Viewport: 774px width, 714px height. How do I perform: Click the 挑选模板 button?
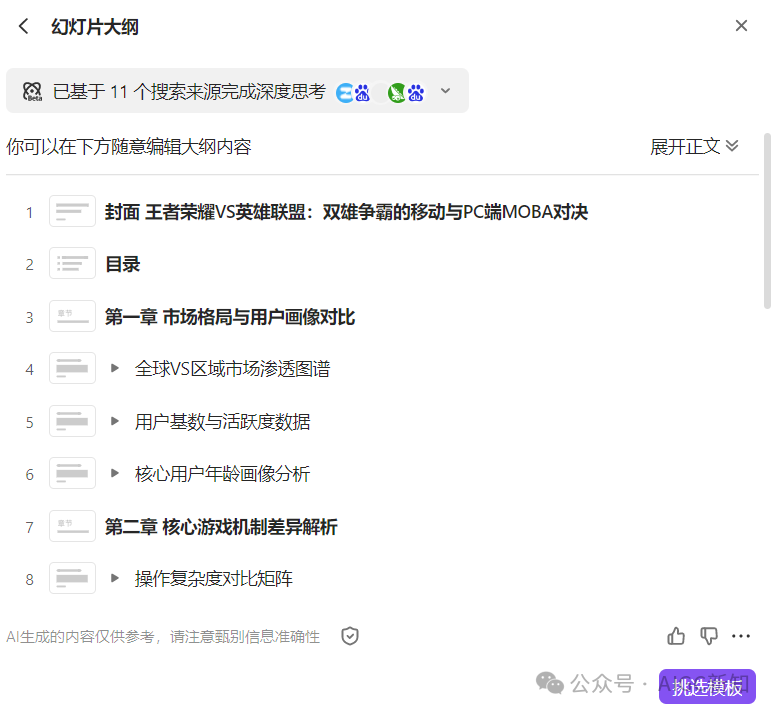(x=707, y=687)
